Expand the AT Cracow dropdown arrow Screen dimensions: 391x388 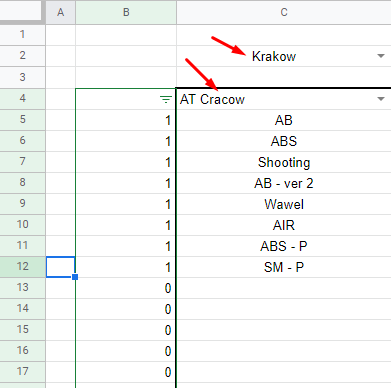[381, 99]
